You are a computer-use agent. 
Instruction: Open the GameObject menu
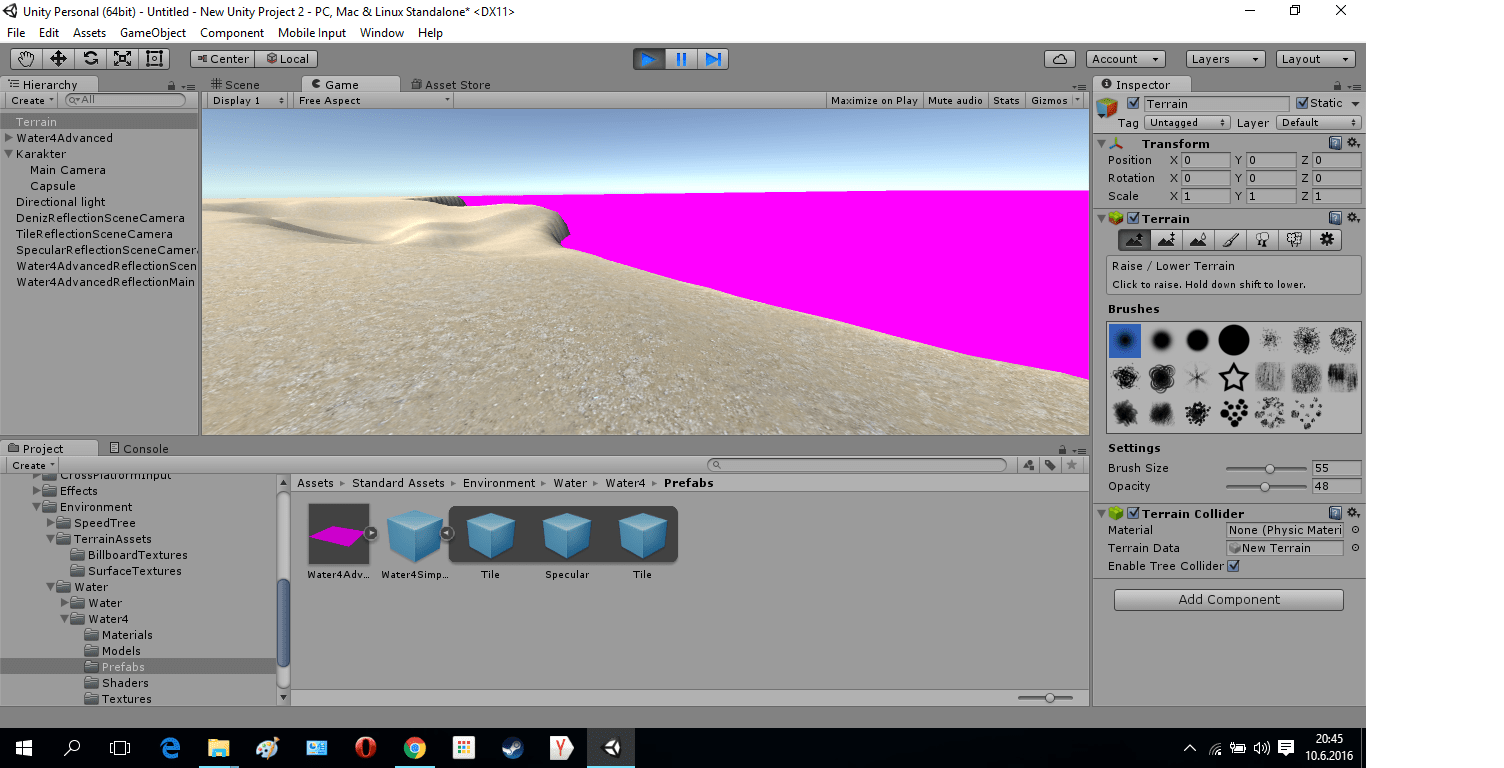click(x=153, y=32)
